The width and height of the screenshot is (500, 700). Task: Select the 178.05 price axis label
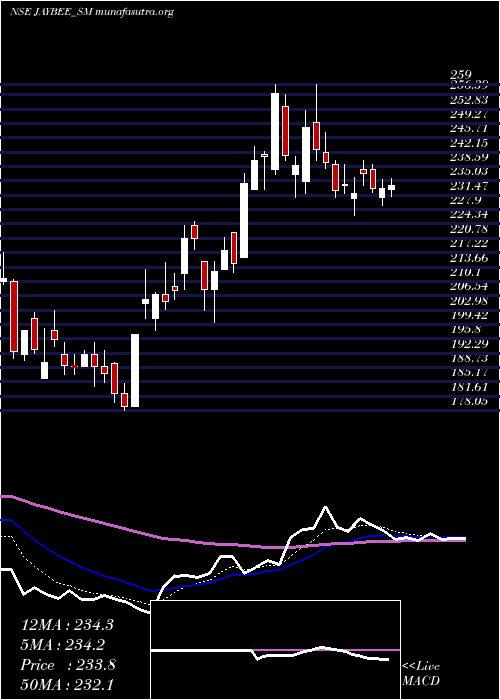coord(469,402)
